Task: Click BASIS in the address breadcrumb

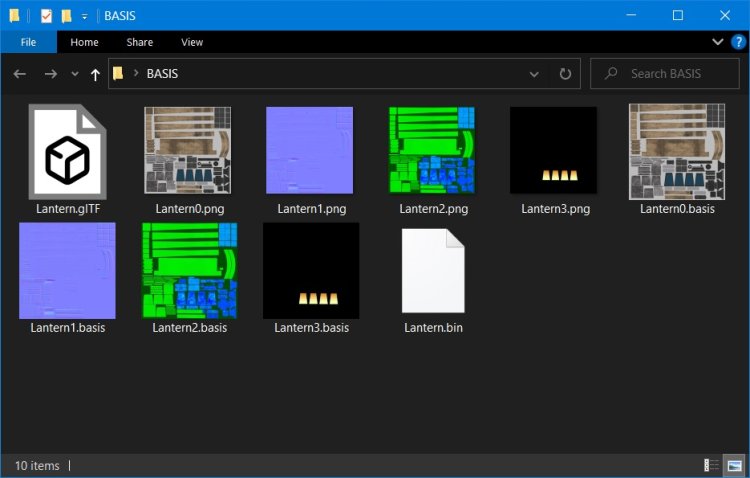Action: [x=162, y=74]
